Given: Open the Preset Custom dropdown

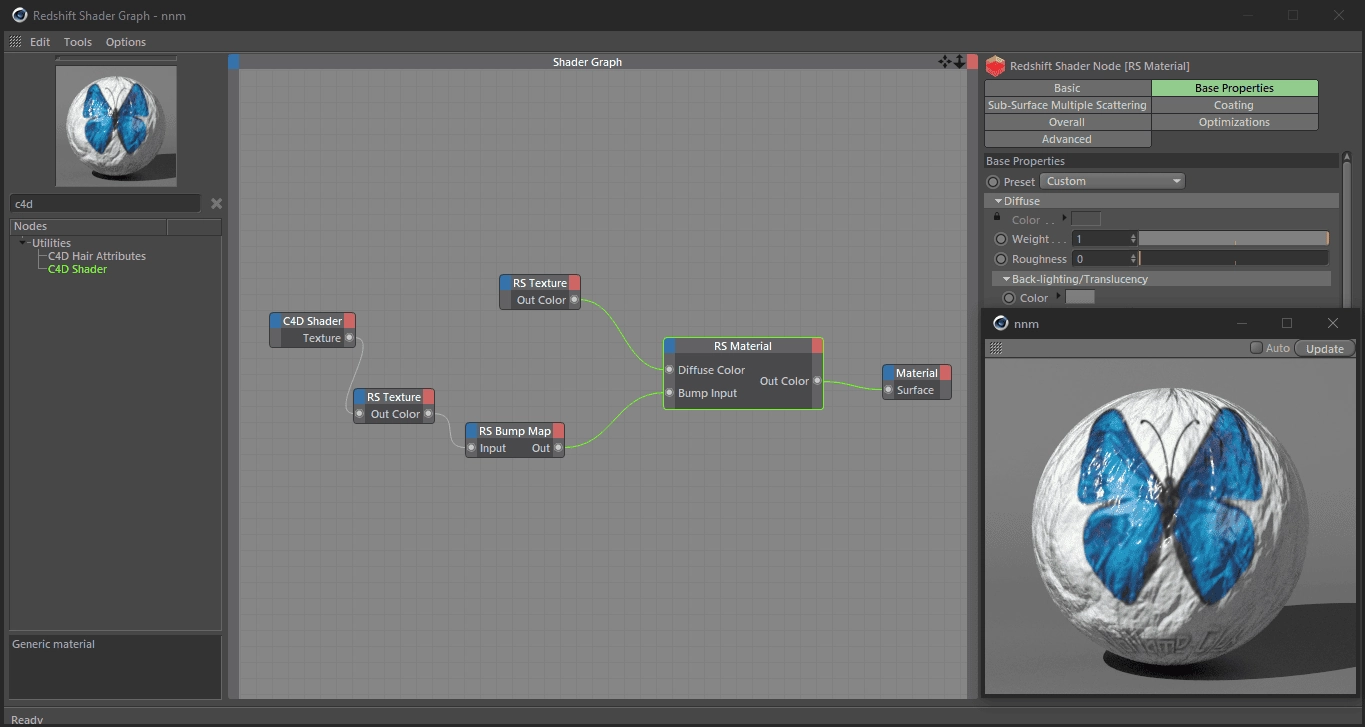Looking at the screenshot, I should pyautogui.click(x=1112, y=181).
